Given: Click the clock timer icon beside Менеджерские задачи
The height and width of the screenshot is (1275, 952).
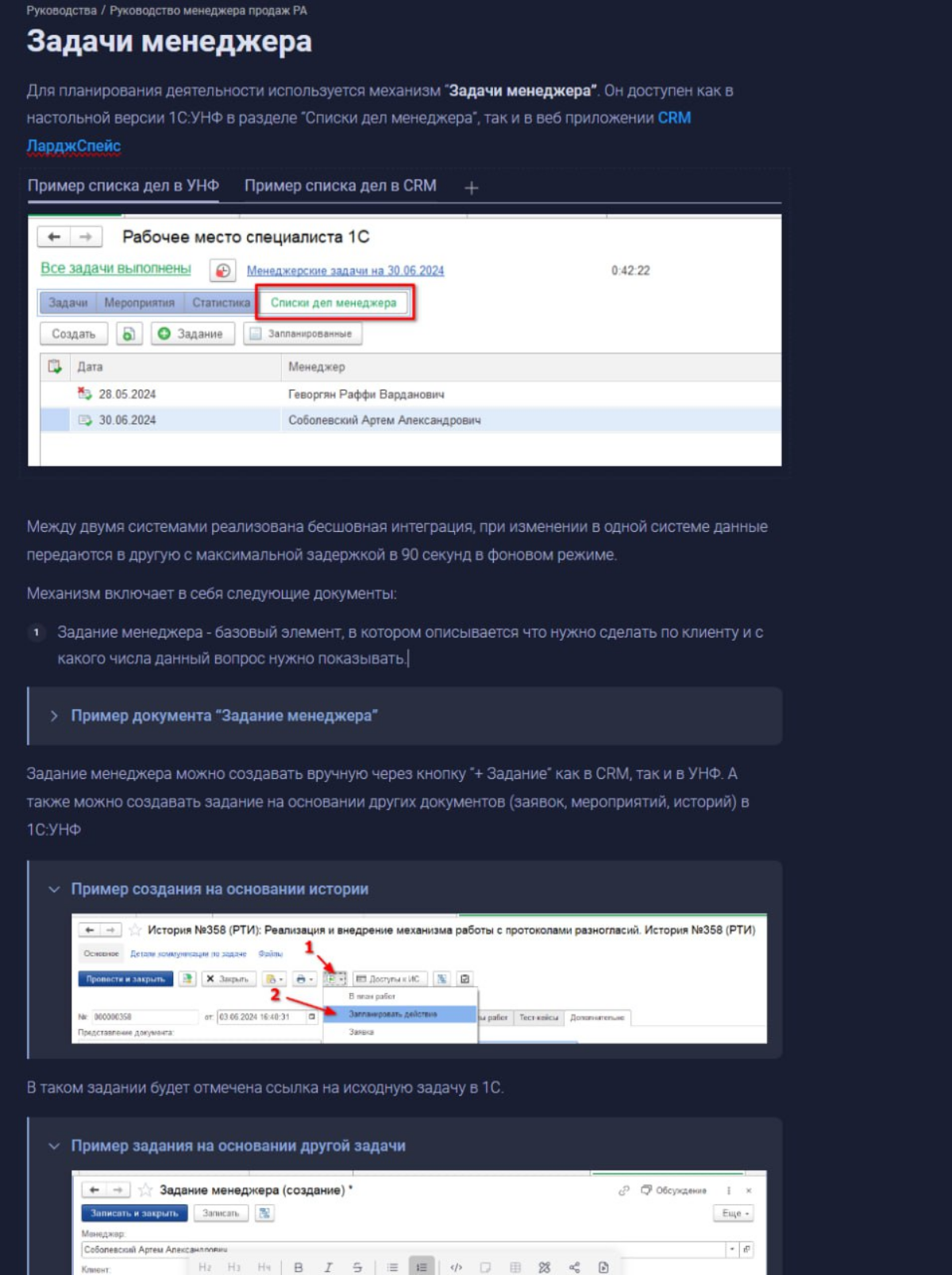Looking at the screenshot, I should click(x=223, y=271).
